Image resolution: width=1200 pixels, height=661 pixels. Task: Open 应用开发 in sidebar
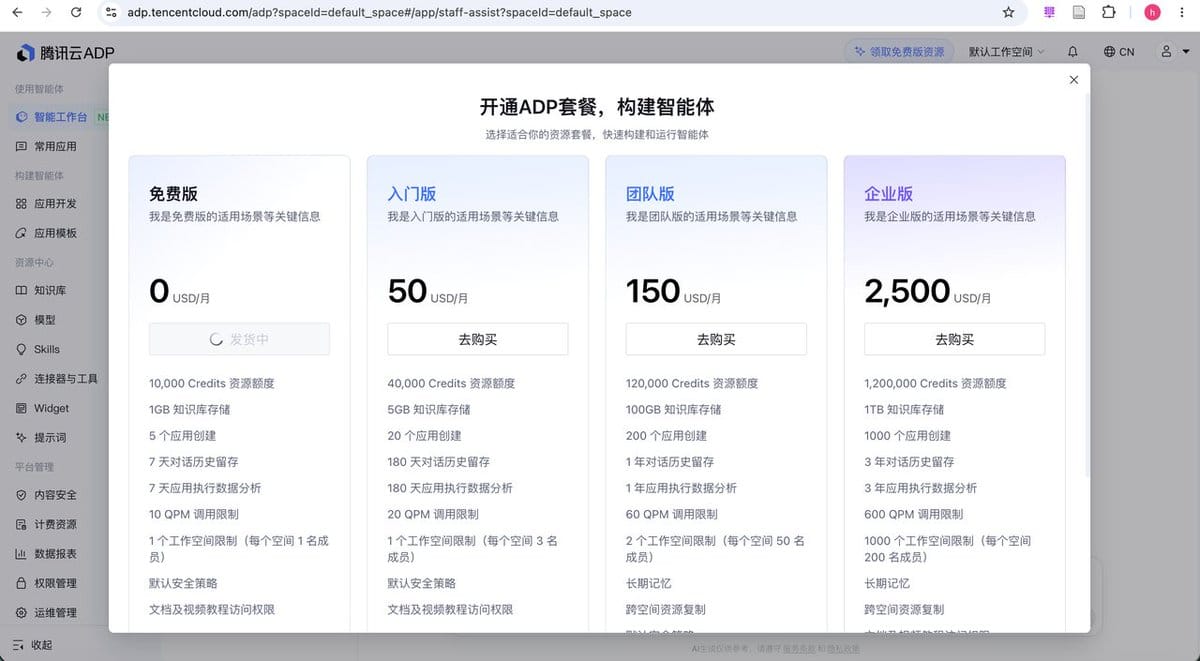(55, 203)
